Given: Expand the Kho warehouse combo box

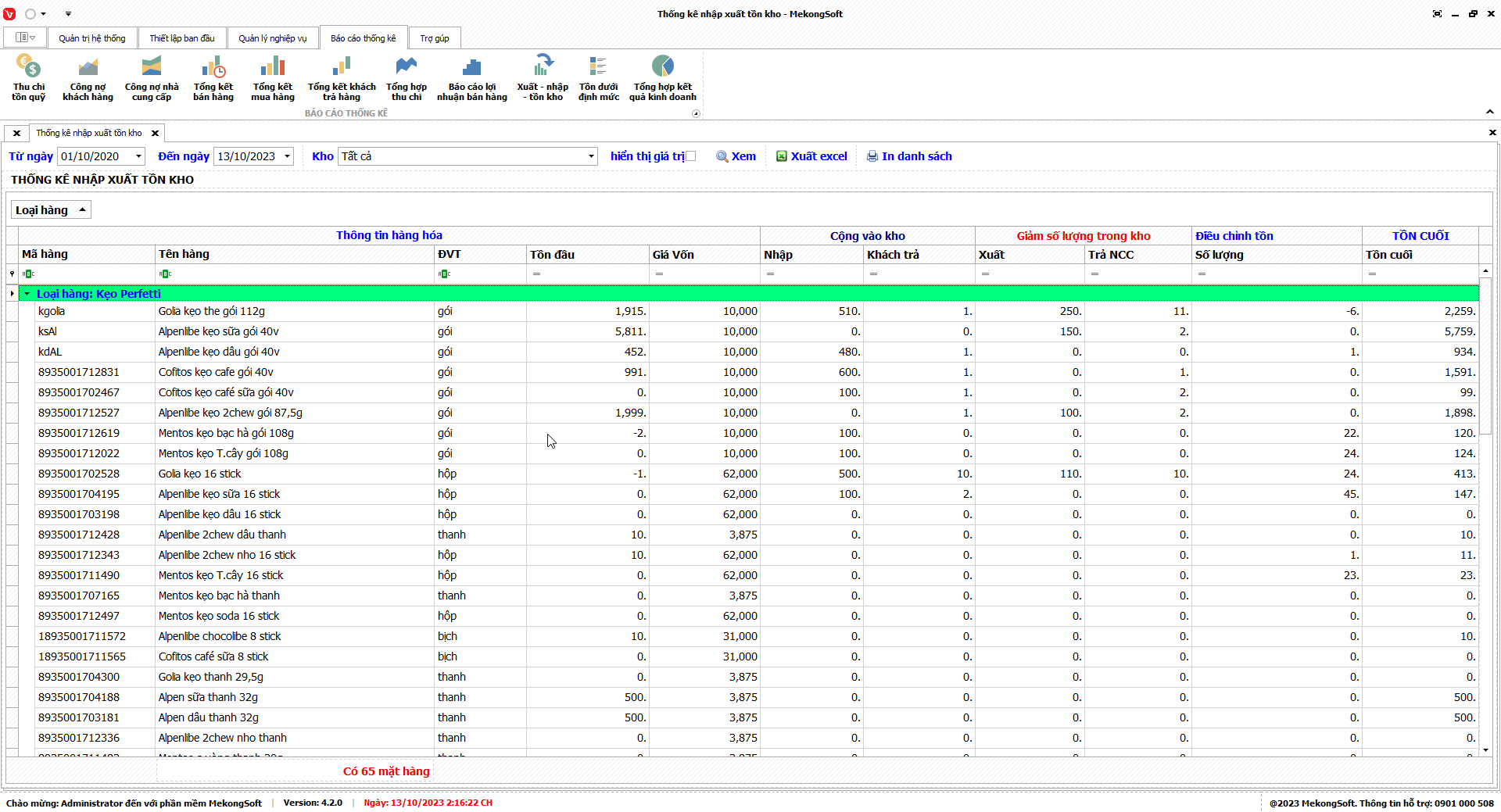Looking at the screenshot, I should click(x=590, y=156).
